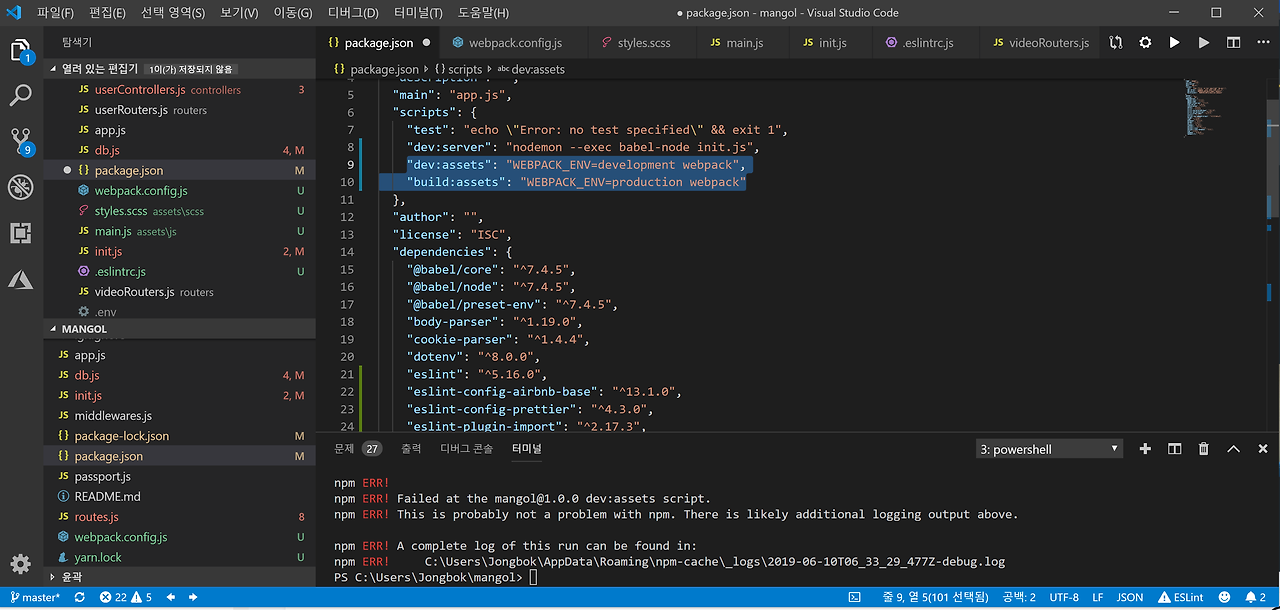Click the second gray Run play icon
This screenshot has height=610, width=1280.
click(x=1204, y=43)
